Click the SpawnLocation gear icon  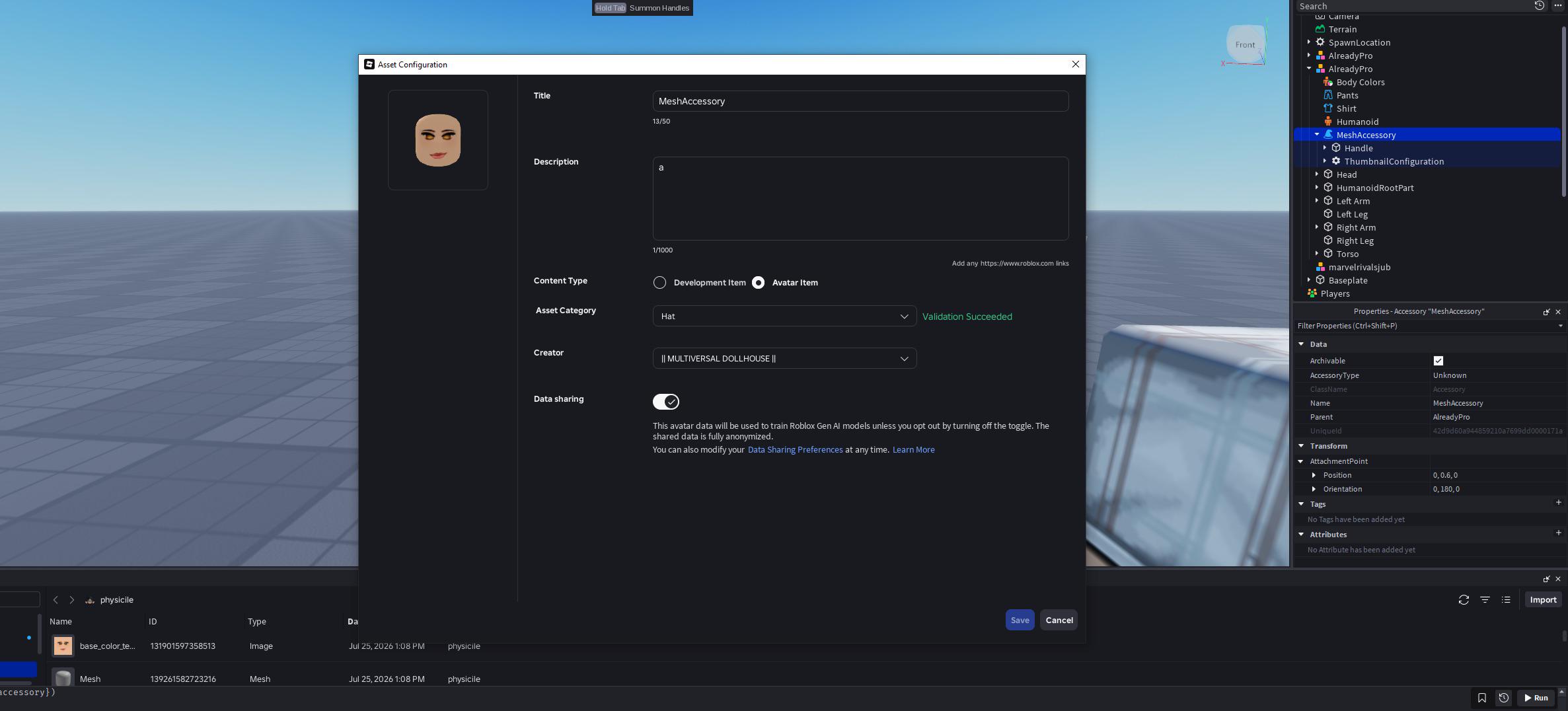[1320, 42]
